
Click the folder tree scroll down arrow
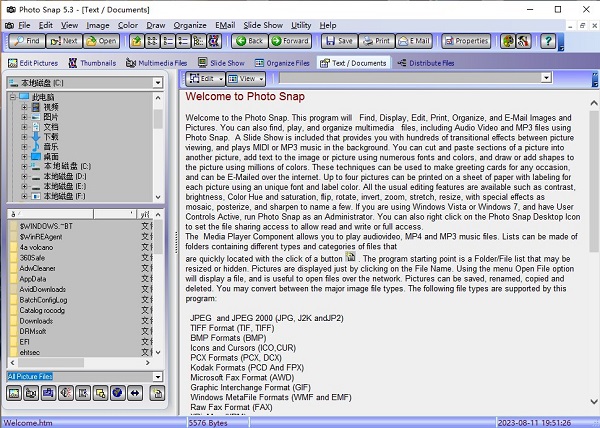158,197
